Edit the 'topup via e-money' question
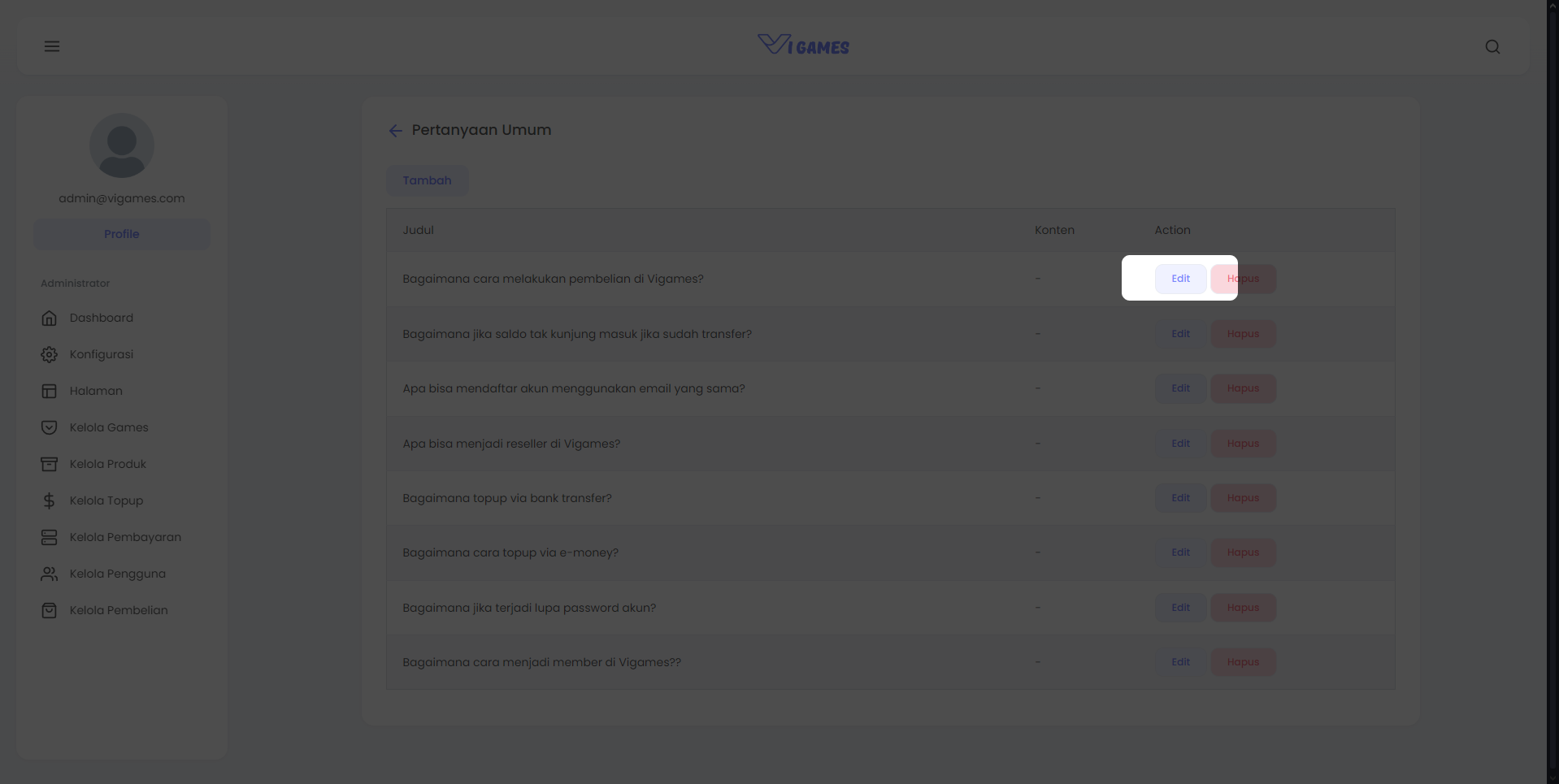1559x784 pixels. click(1180, 552)
